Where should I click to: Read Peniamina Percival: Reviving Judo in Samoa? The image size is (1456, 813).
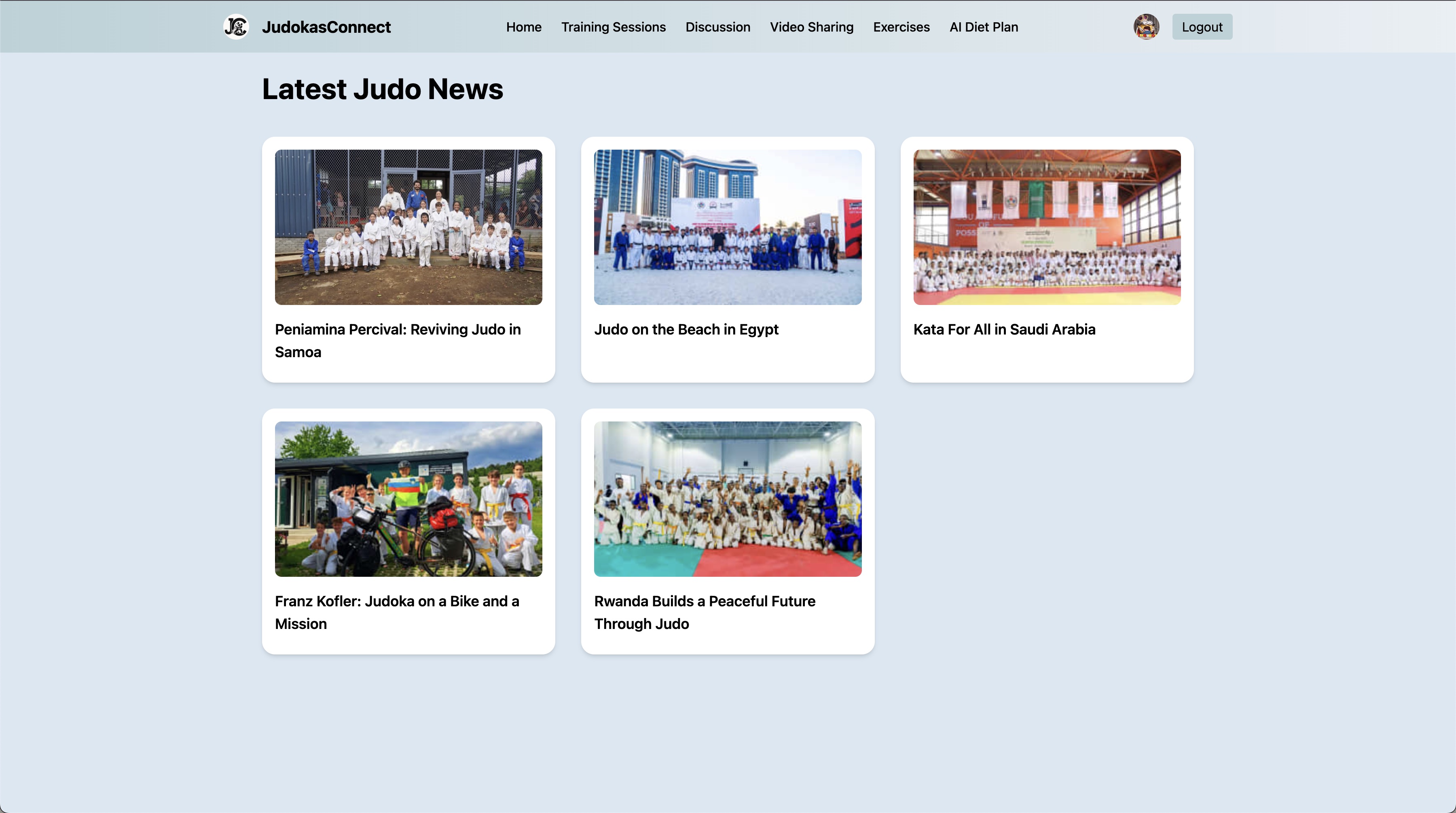pos(397,340)
